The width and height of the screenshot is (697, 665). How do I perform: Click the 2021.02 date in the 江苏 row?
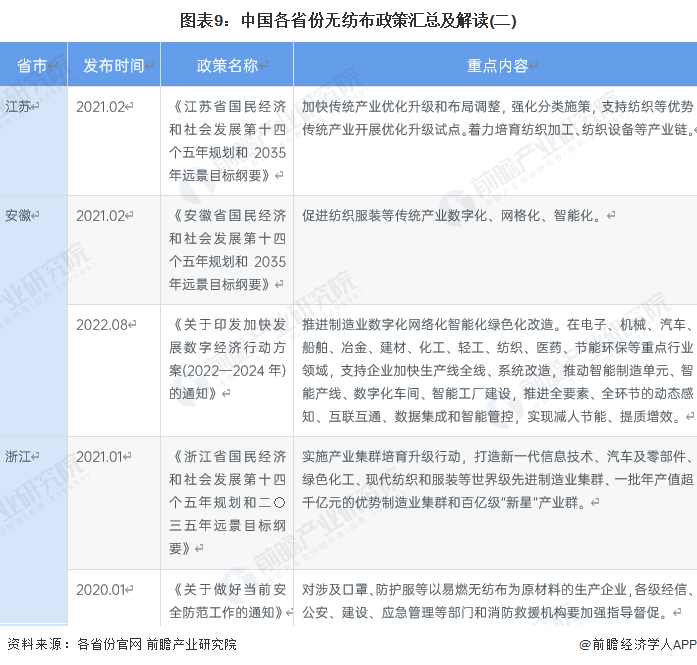[x=100, y=107]
